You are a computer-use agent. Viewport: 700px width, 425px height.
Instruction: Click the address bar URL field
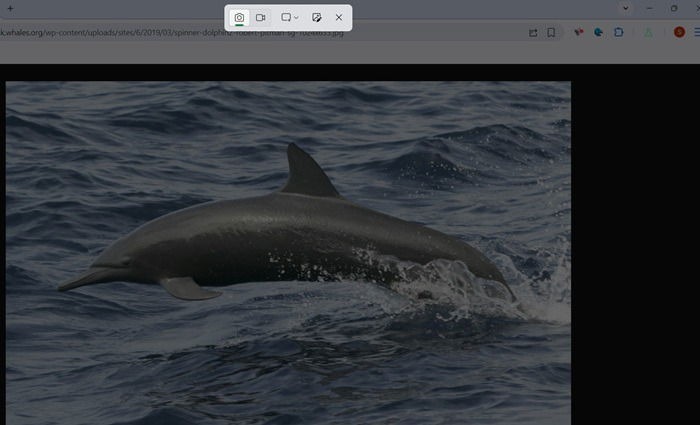point(250,32)
